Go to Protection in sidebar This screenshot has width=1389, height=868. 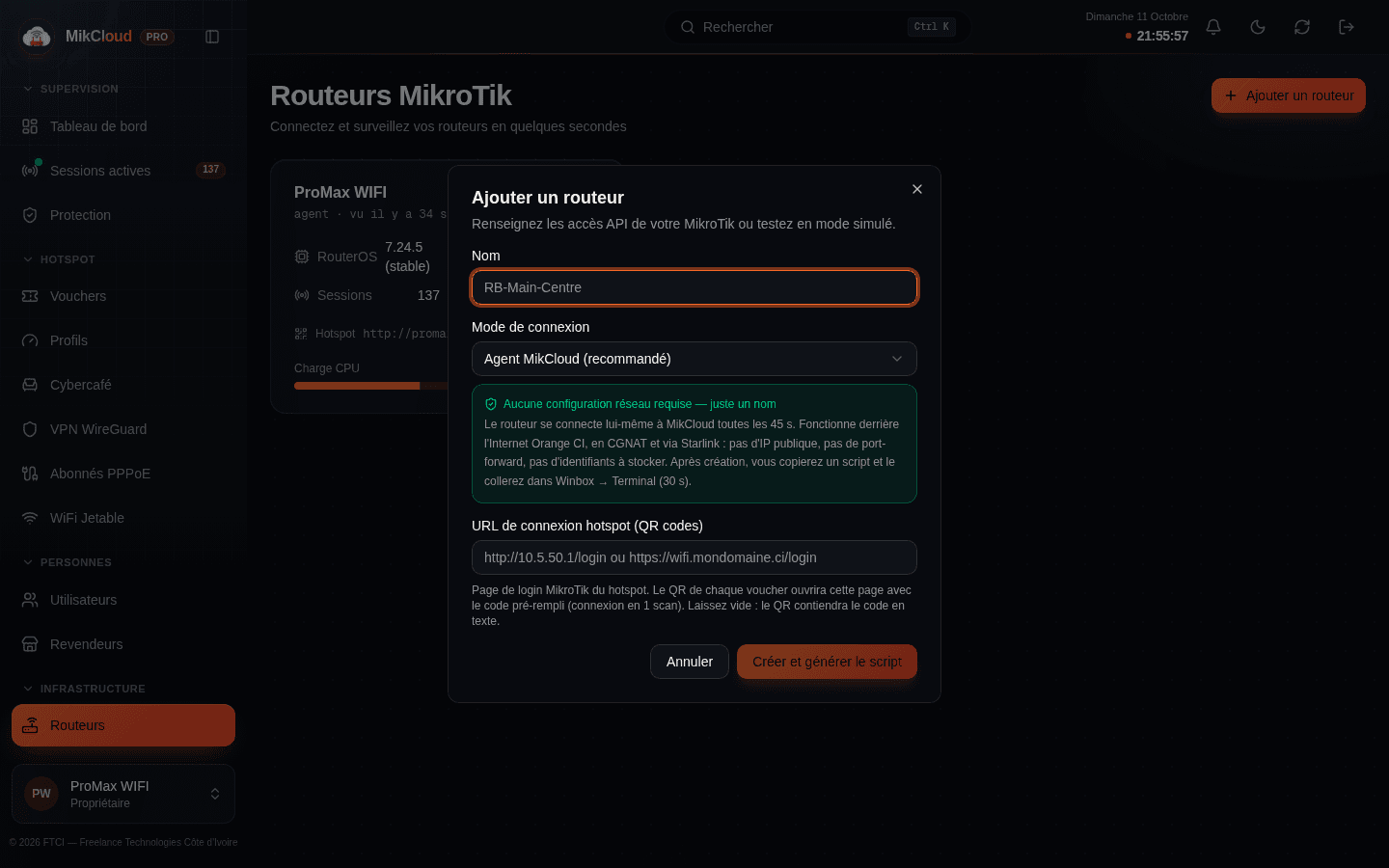(x=123, y=215)
